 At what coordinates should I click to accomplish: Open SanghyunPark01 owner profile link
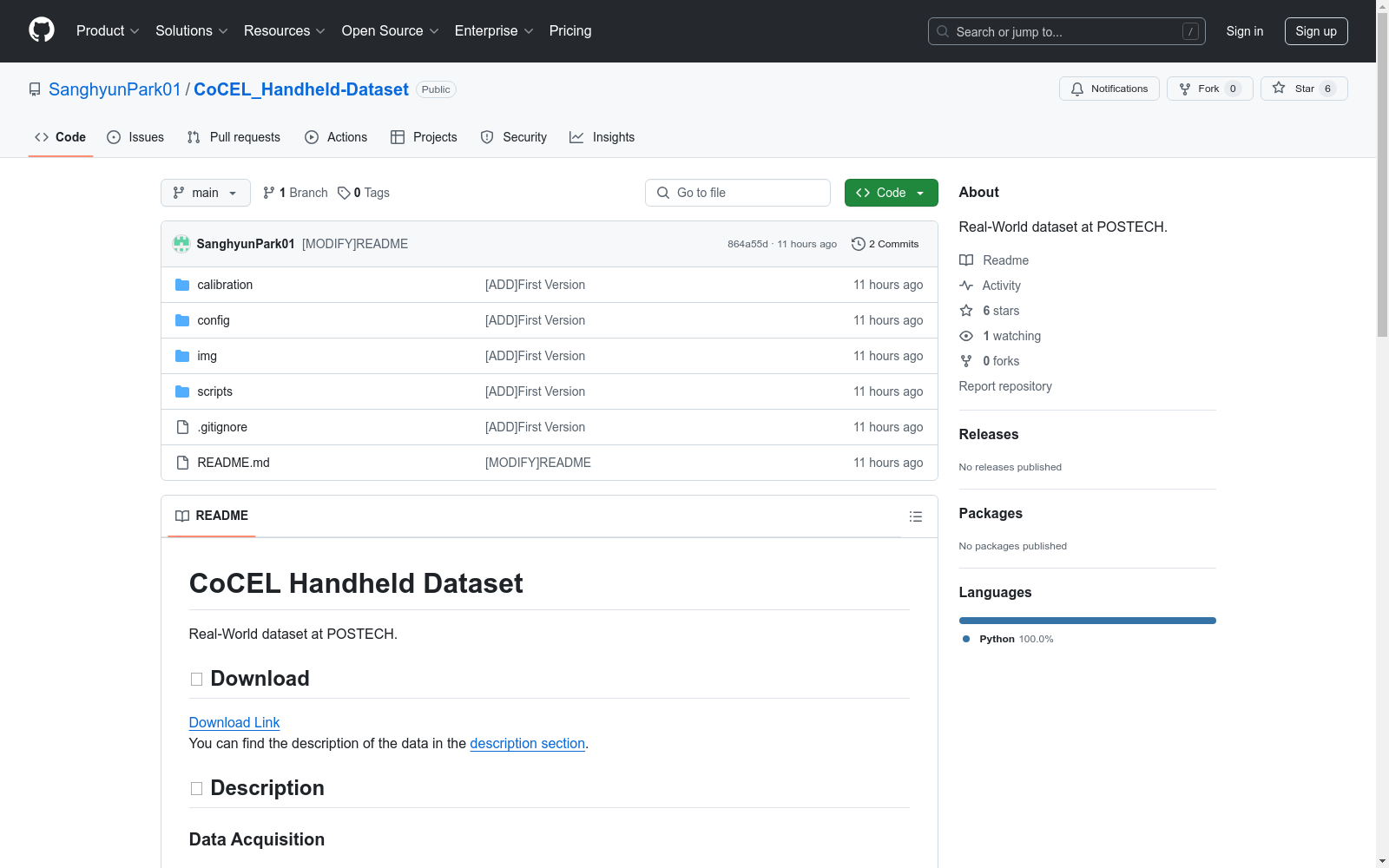[115, 89]
